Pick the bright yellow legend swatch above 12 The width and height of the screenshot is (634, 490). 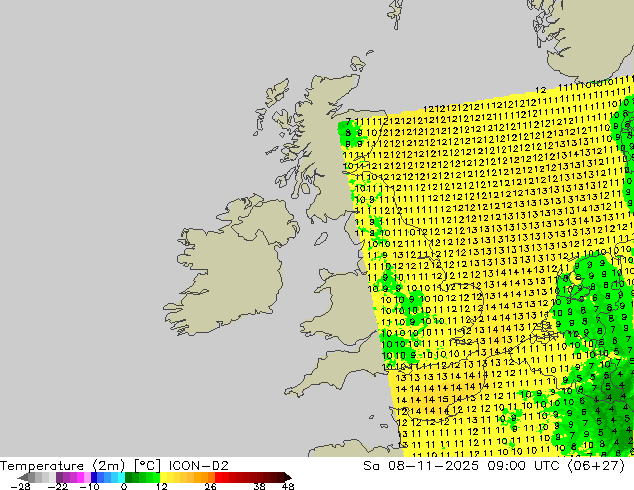163,477
